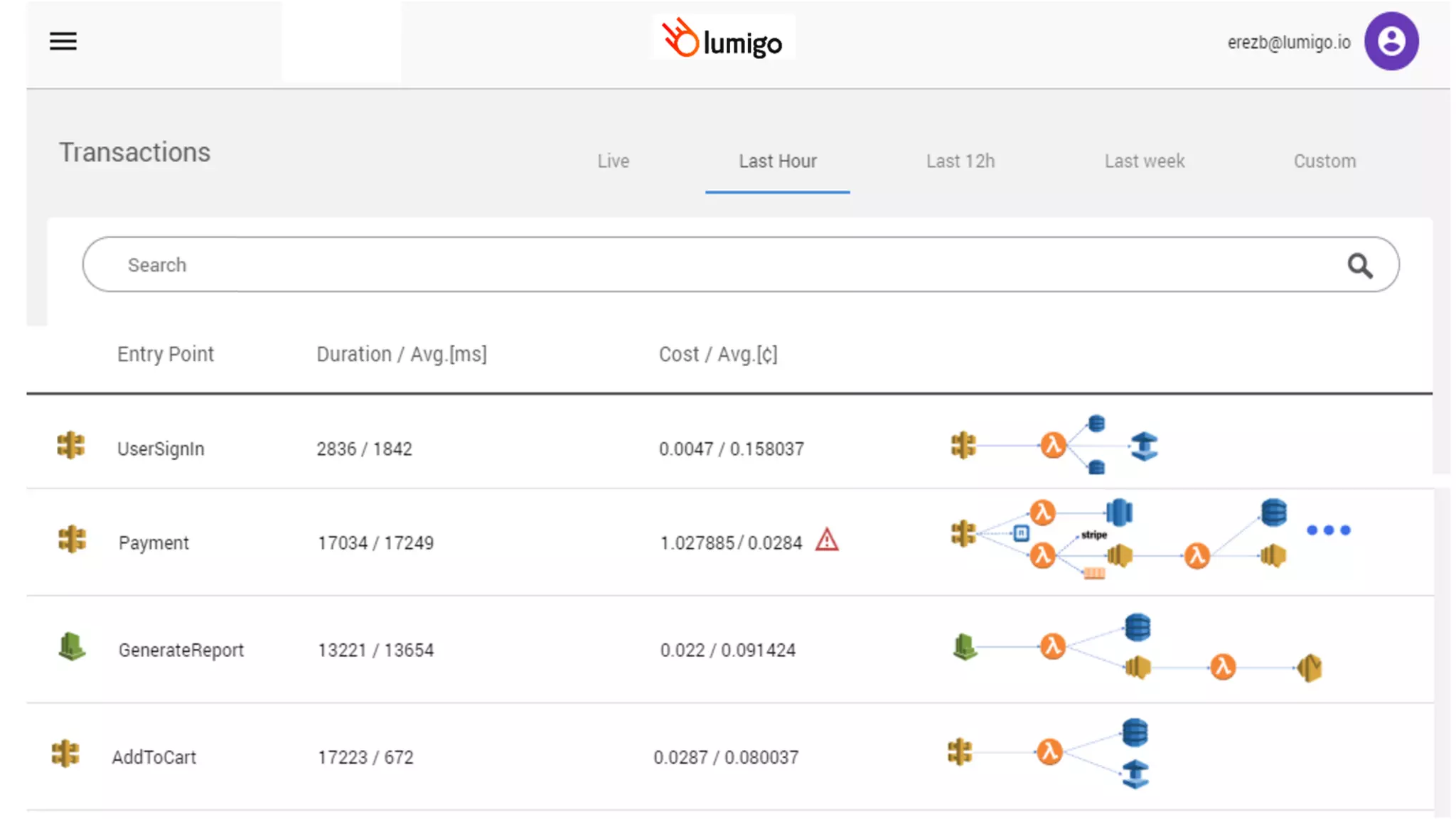This screenshot has width=1456, height=819.
Task: Sort by Cost / Avg.[¢] column header
Action: 717,354
